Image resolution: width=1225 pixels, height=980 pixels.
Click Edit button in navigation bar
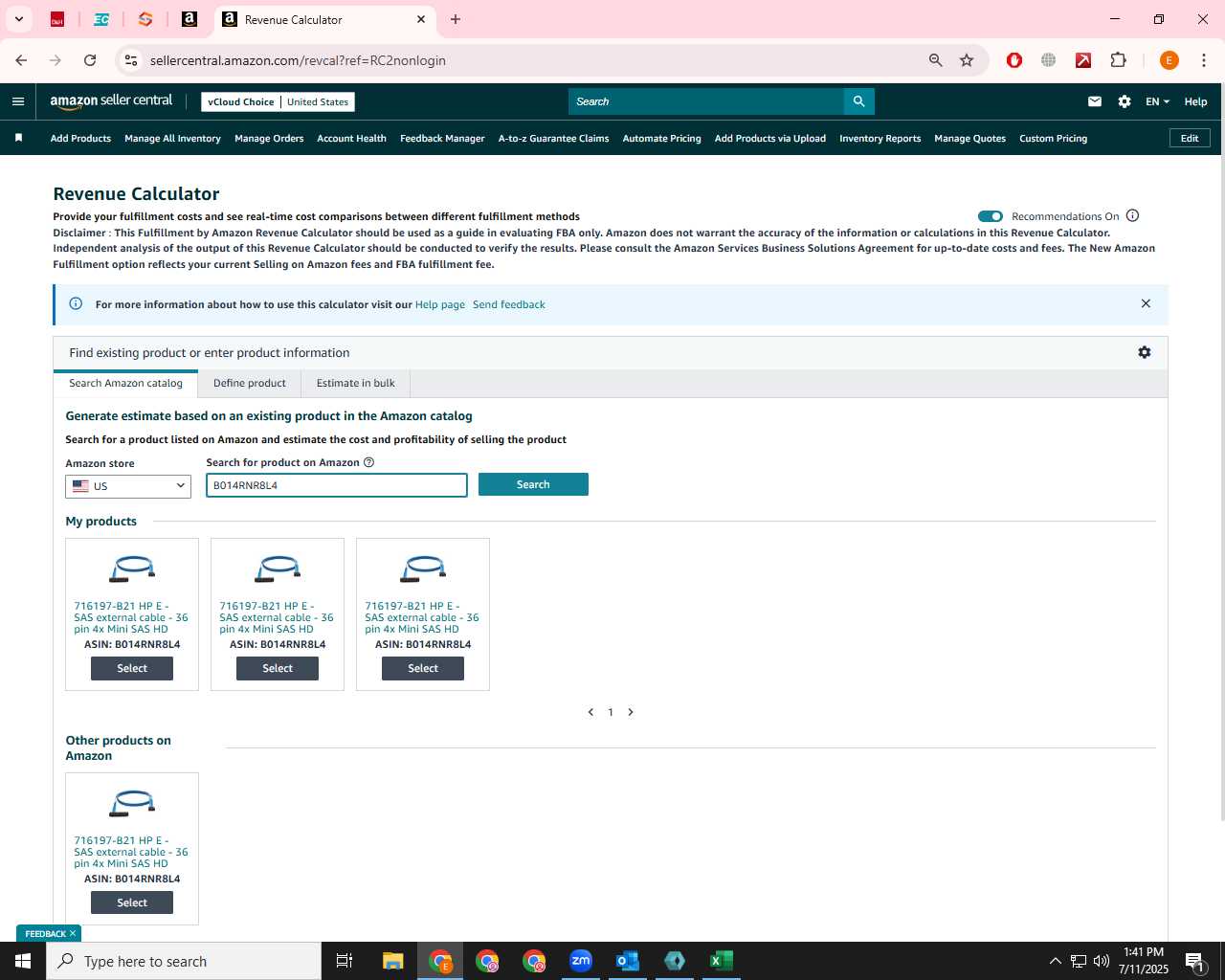click(1190, 138)
